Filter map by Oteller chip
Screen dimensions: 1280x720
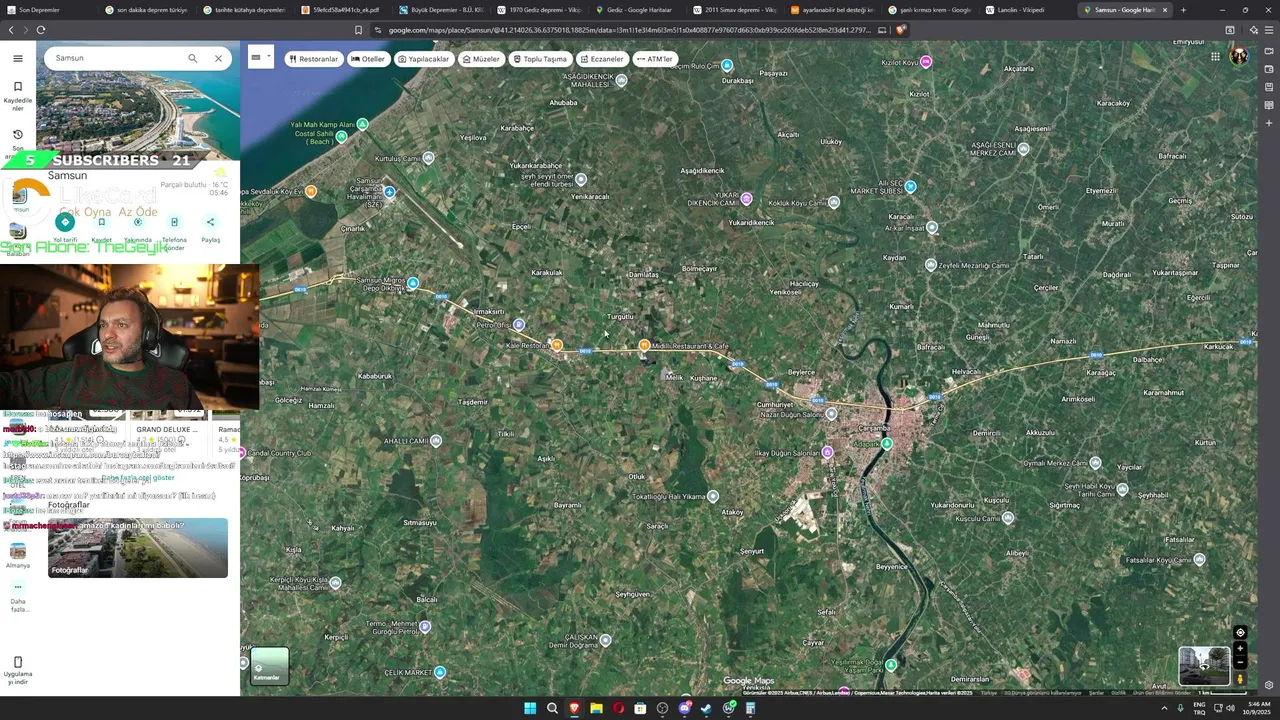pos(367,59)
